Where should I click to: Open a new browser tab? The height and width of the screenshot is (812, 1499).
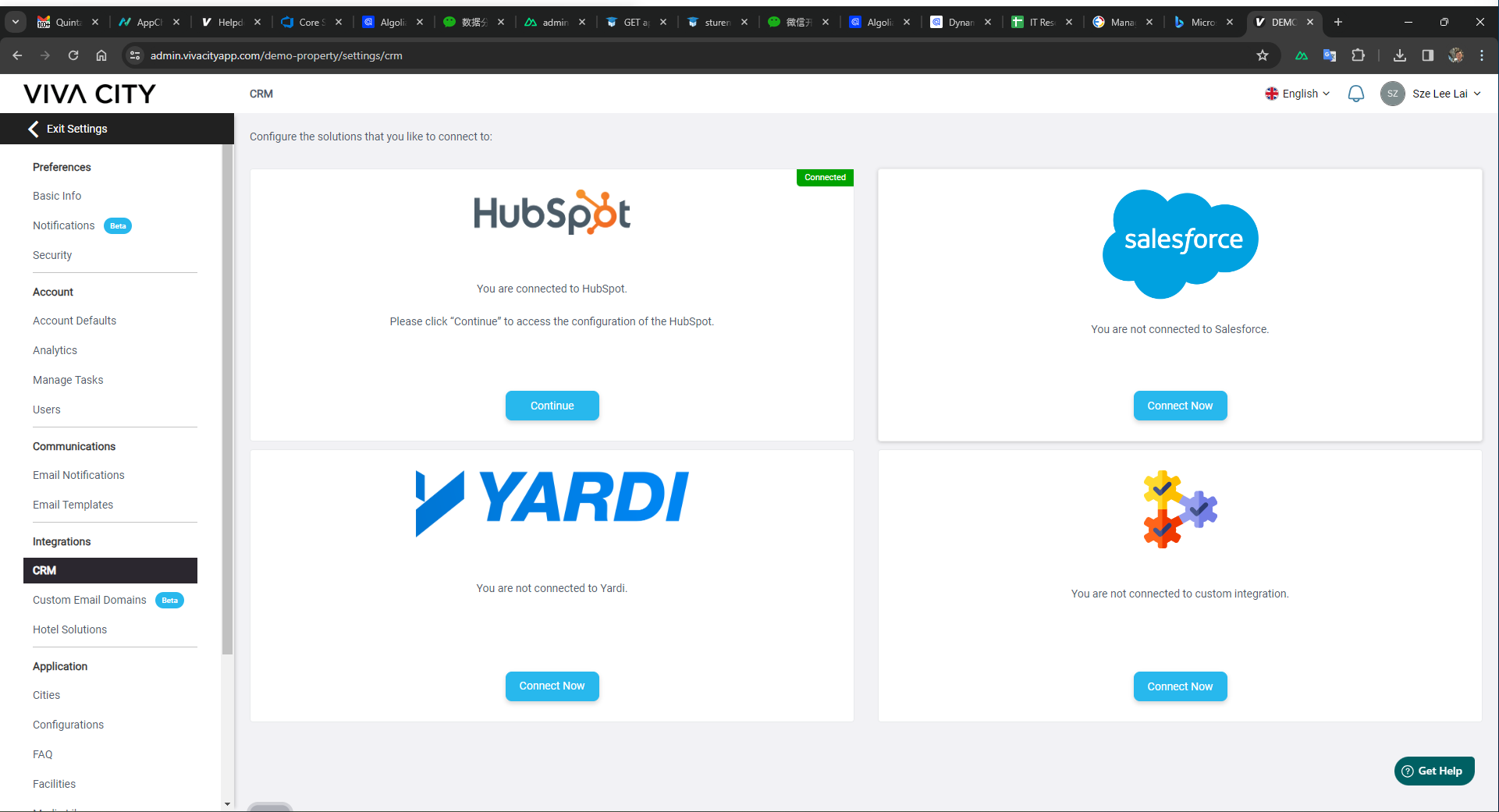tap(1338, 22)
